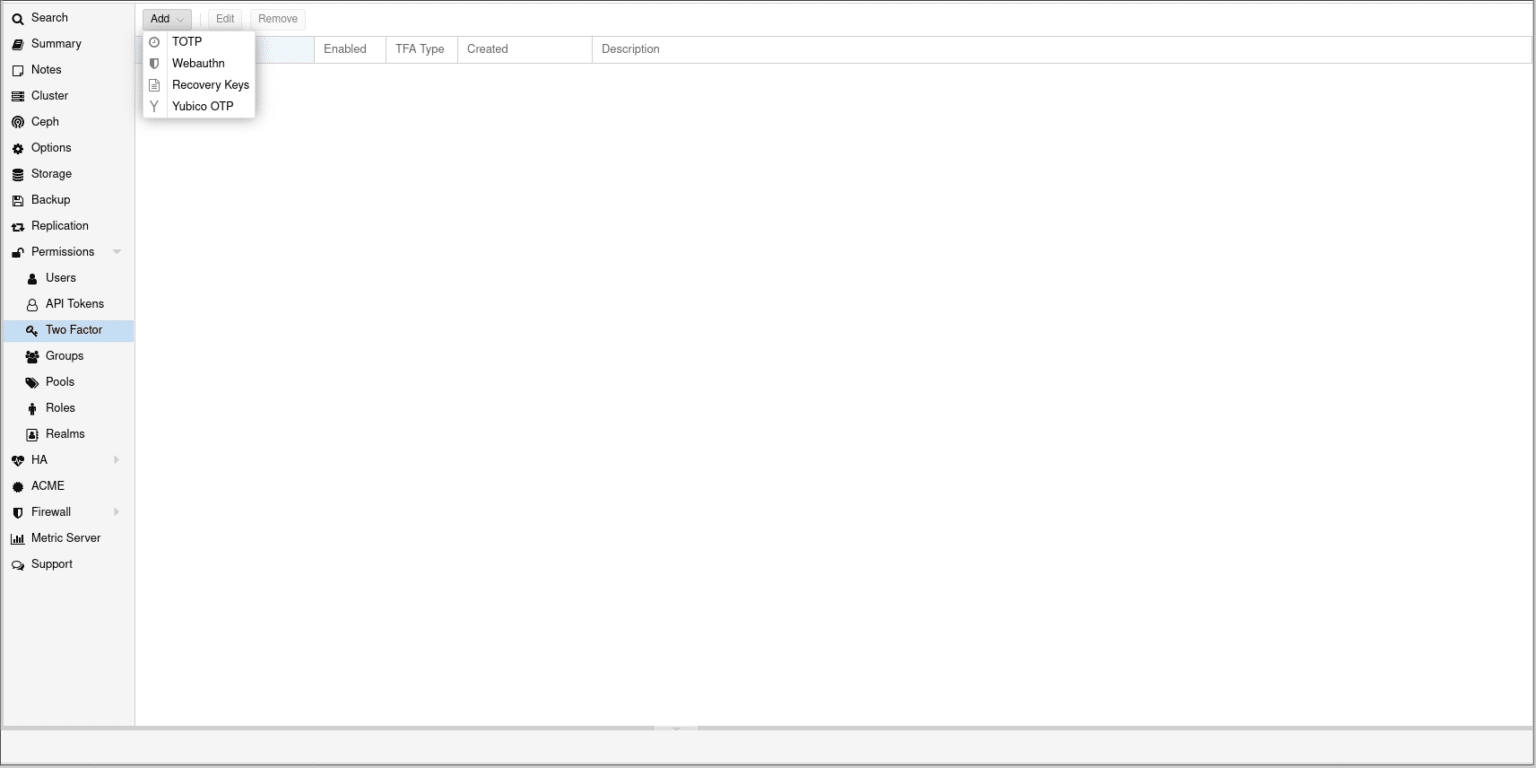Choose Webauthn from the Add menu
1536x768 pixels.
(199, 63)
